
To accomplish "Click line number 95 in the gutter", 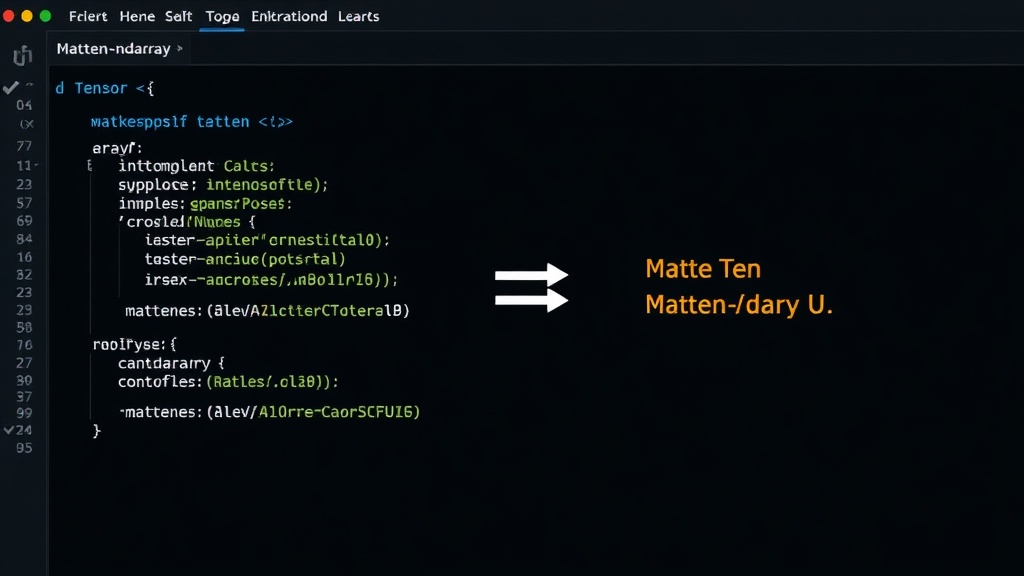I will click(24, 448).
